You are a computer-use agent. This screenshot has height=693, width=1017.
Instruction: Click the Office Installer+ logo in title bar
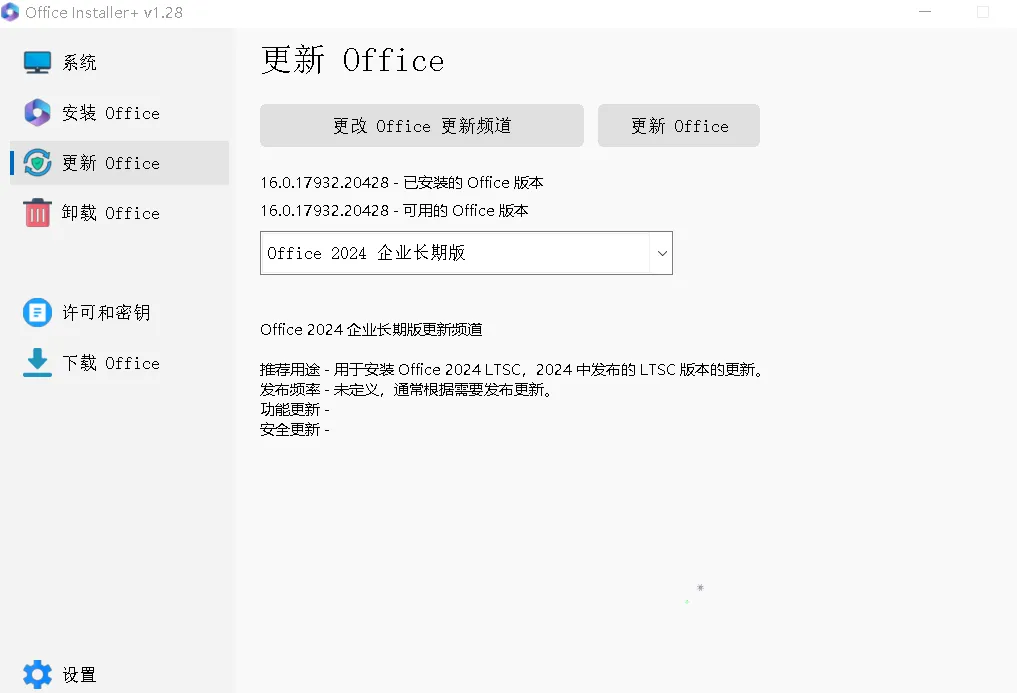tap(10, 12)
